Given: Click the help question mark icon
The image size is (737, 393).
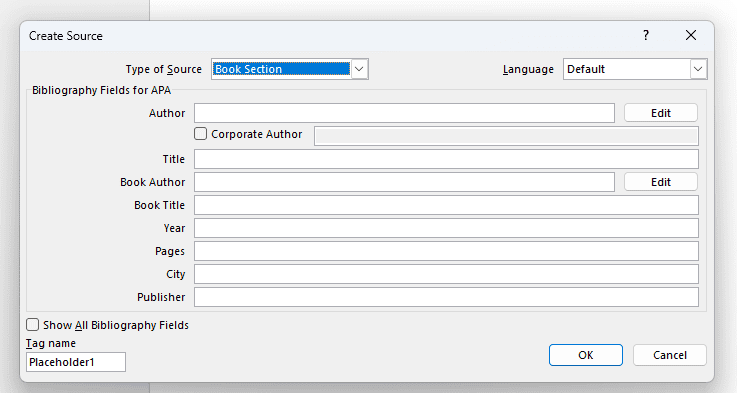Looking at the screenshot, I should pos(646,35).
